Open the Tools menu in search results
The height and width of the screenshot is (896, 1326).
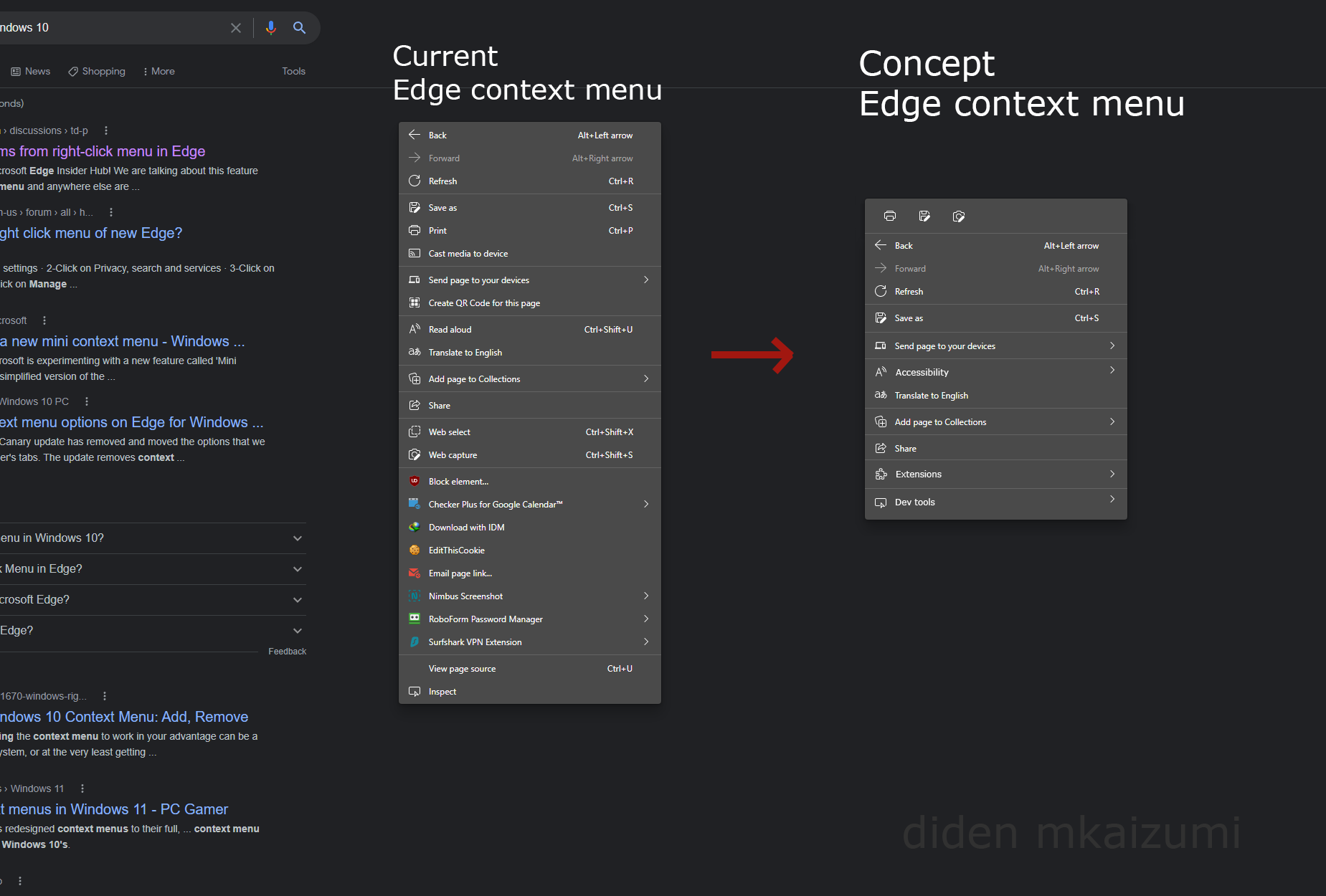[x=293, y=71]
